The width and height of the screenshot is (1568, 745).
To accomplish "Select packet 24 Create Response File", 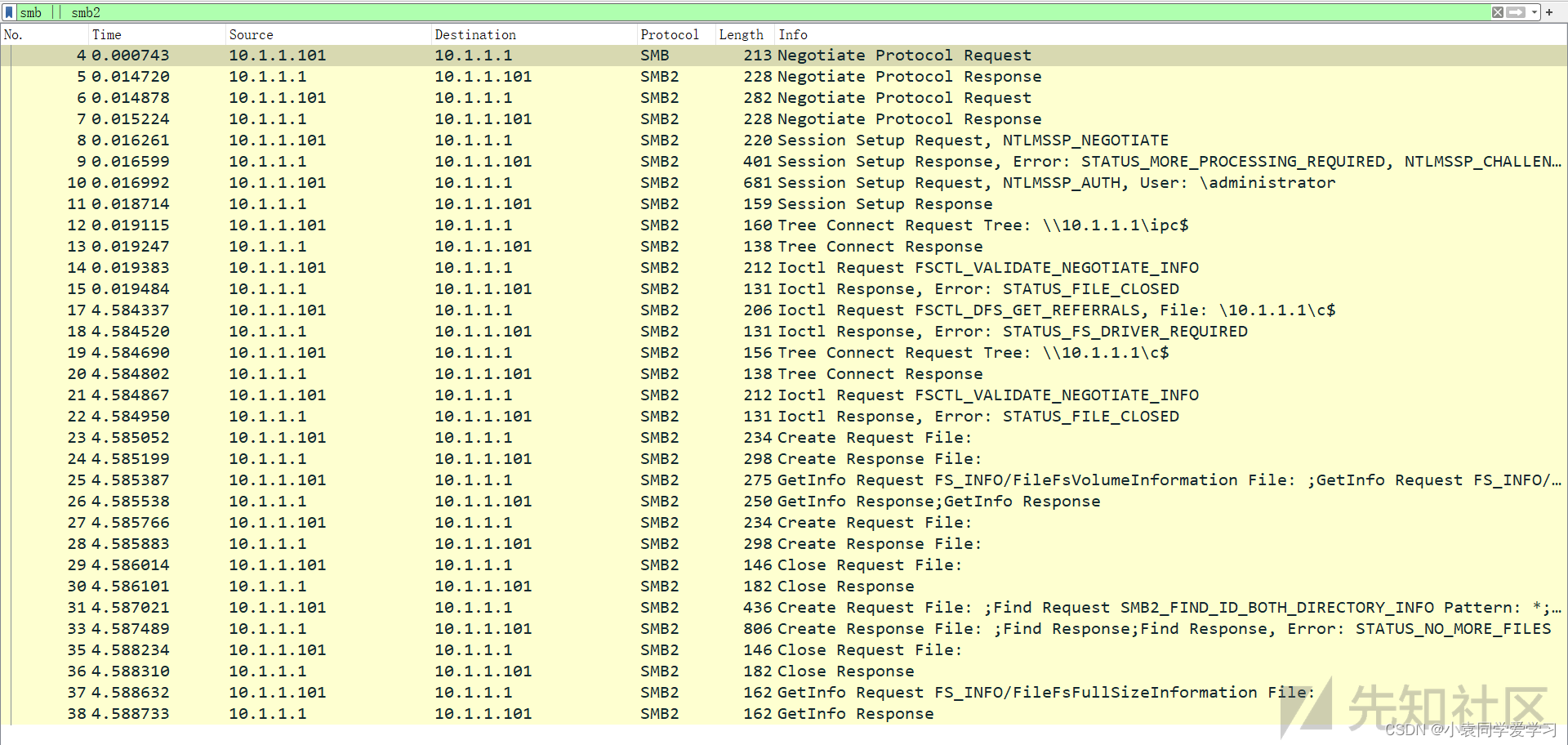I will [x=784, y=459].
